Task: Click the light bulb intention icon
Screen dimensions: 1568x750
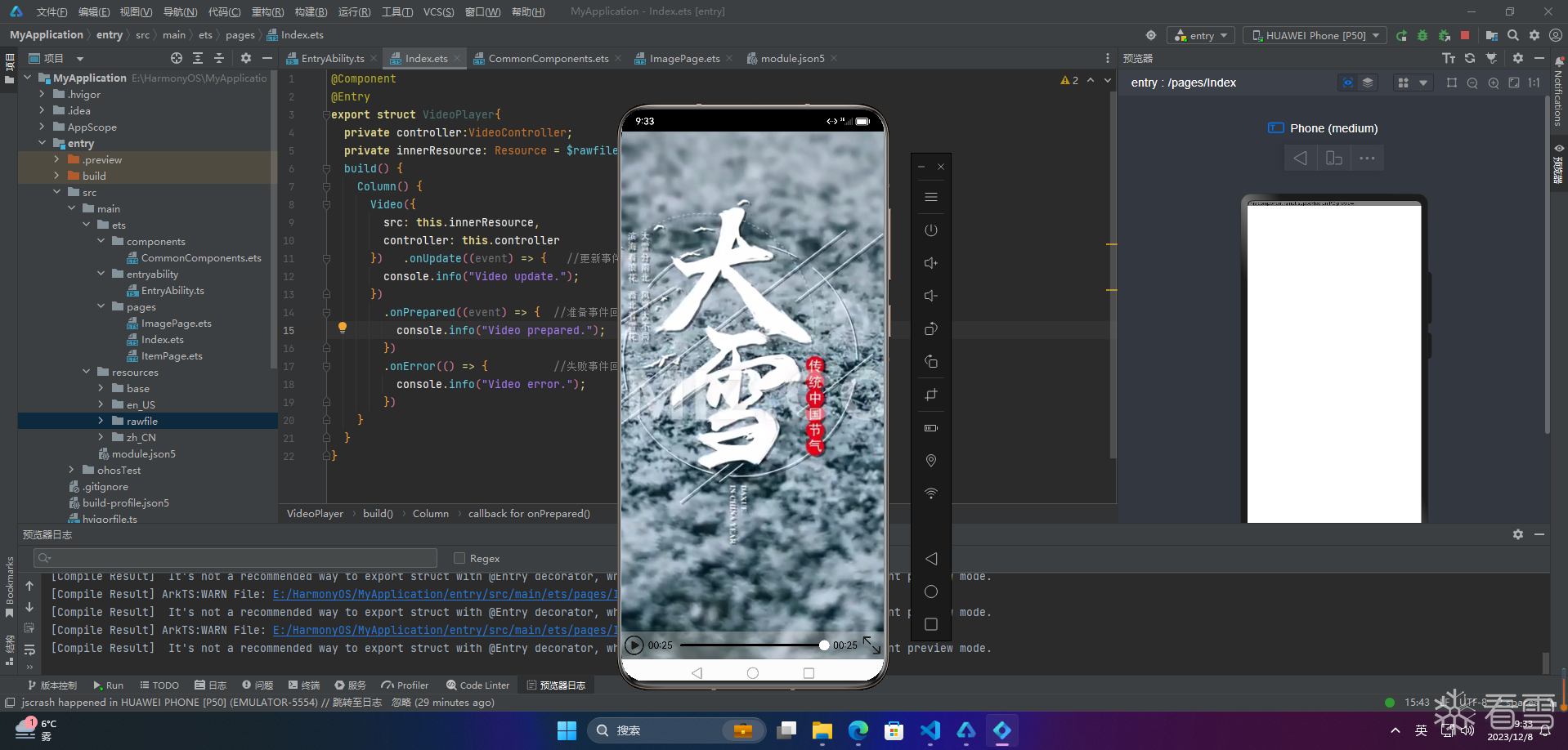Action: tap(343, 328)
